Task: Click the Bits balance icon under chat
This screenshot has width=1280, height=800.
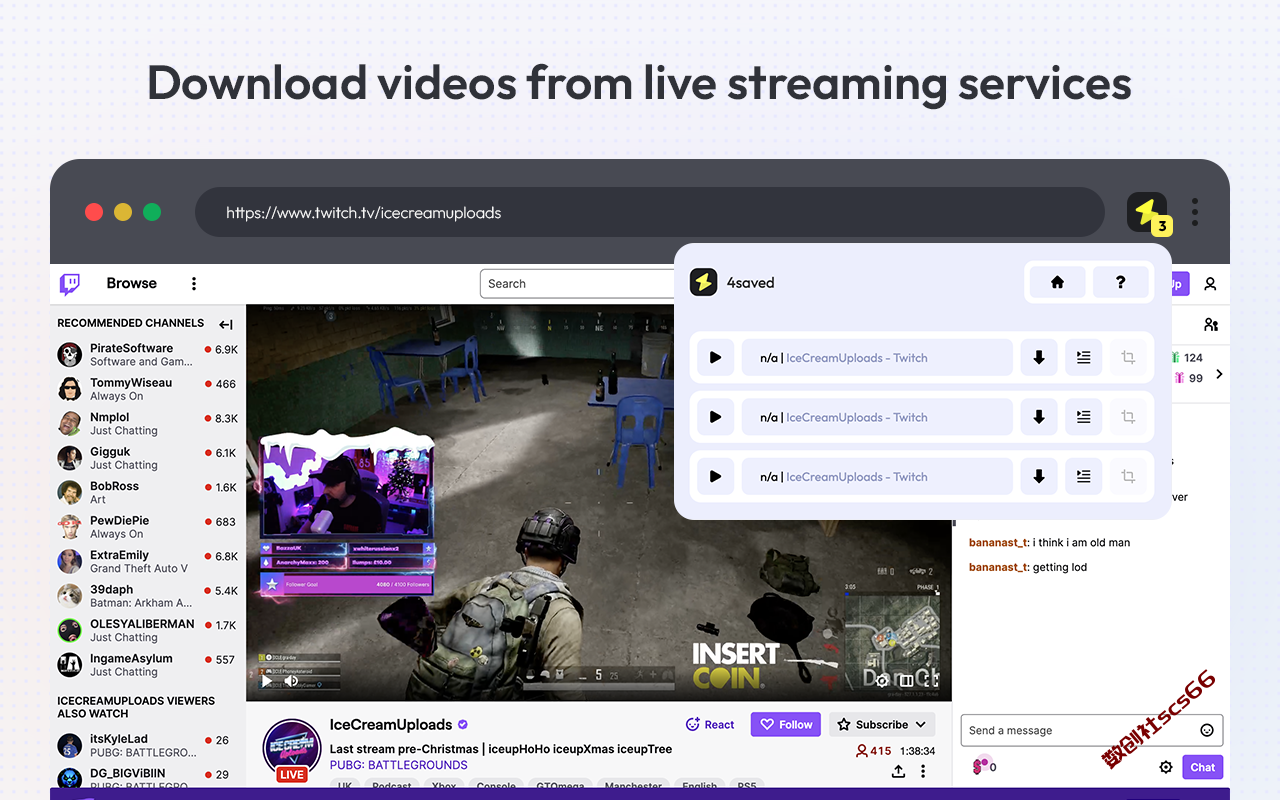Action: (981, 766)
